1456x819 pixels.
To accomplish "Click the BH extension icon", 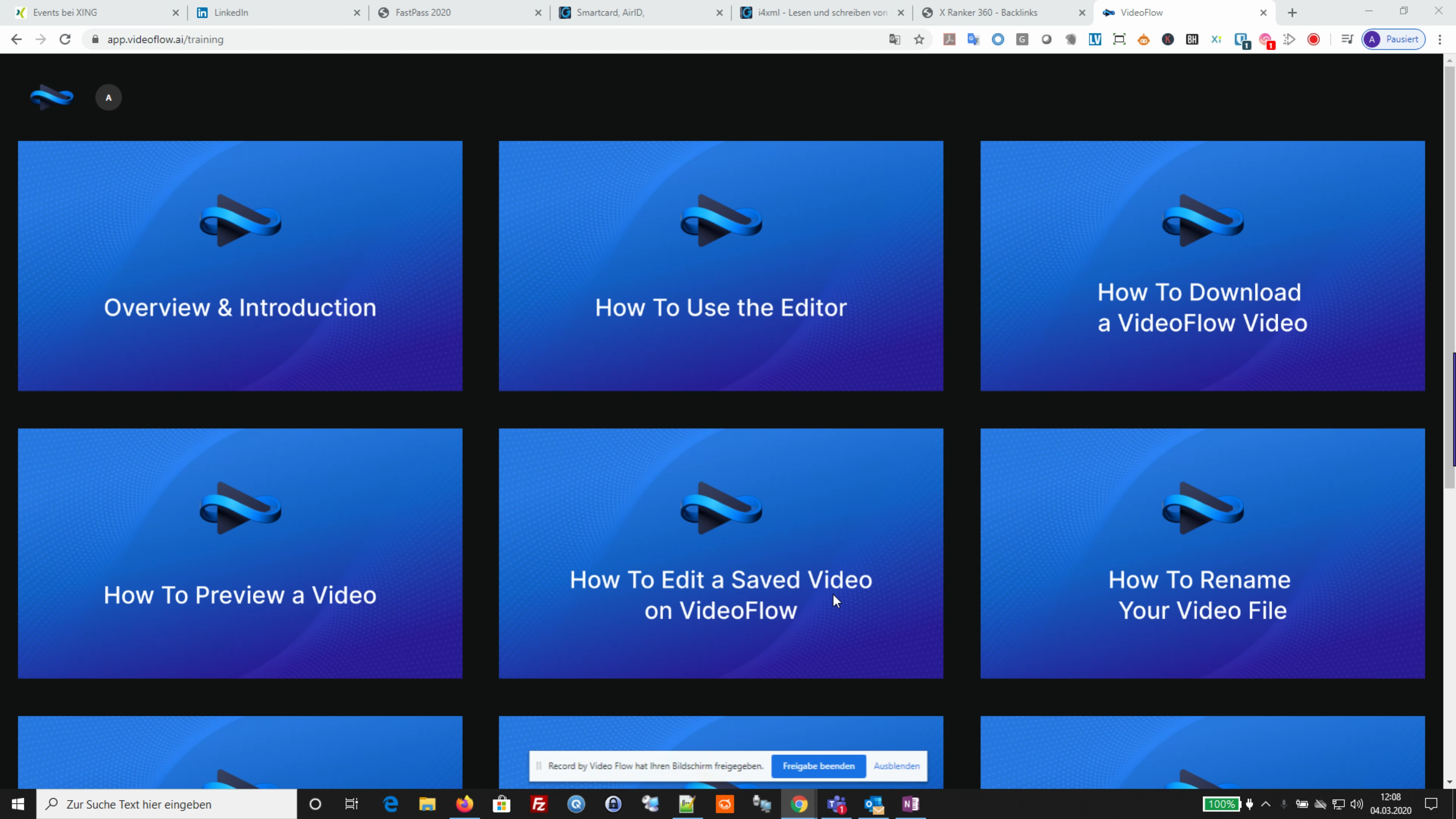I will point(1192,39).
